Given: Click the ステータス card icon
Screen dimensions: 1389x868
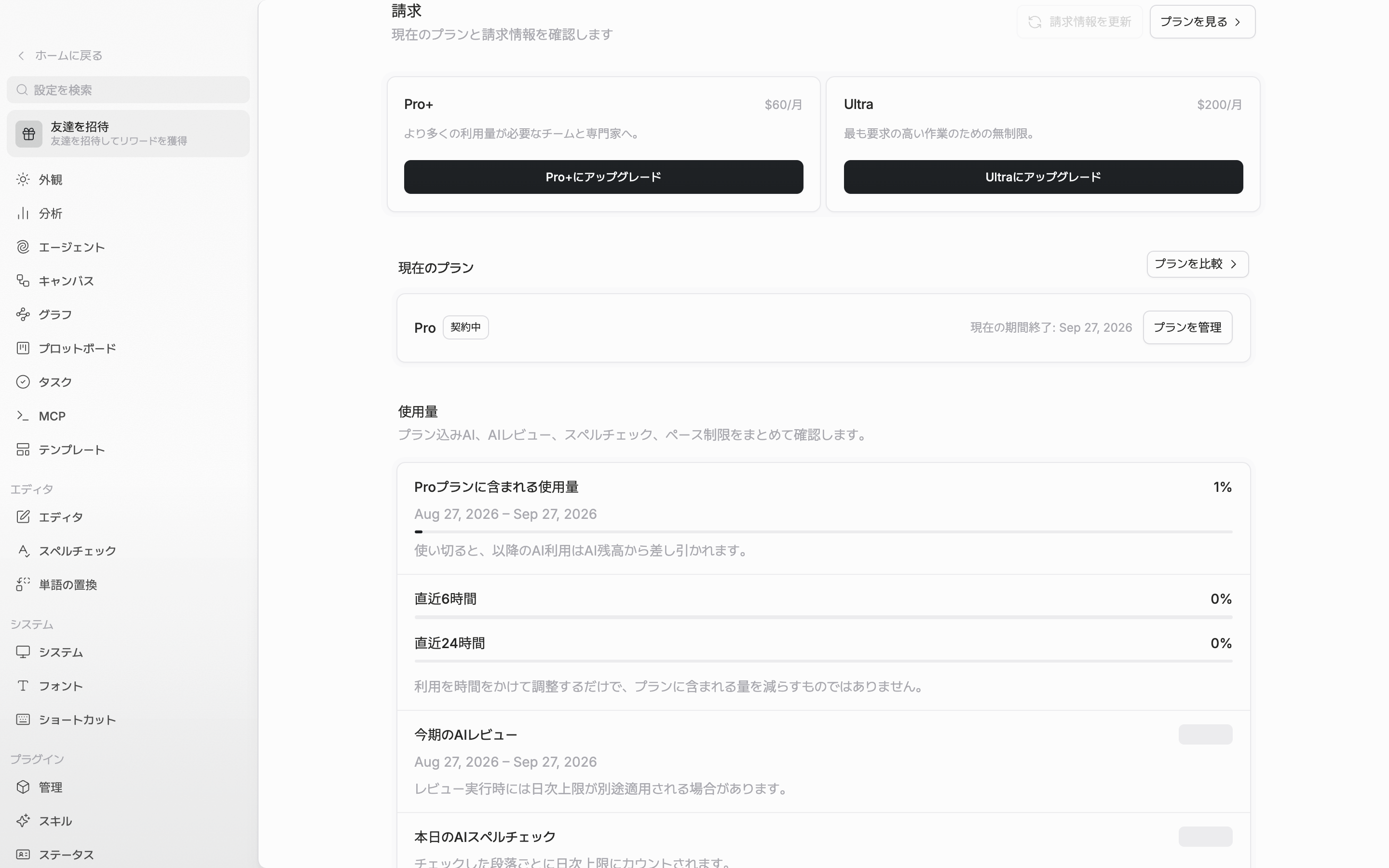Looking at the screenshot, I should pyautogui.click(x=23, y=854).
